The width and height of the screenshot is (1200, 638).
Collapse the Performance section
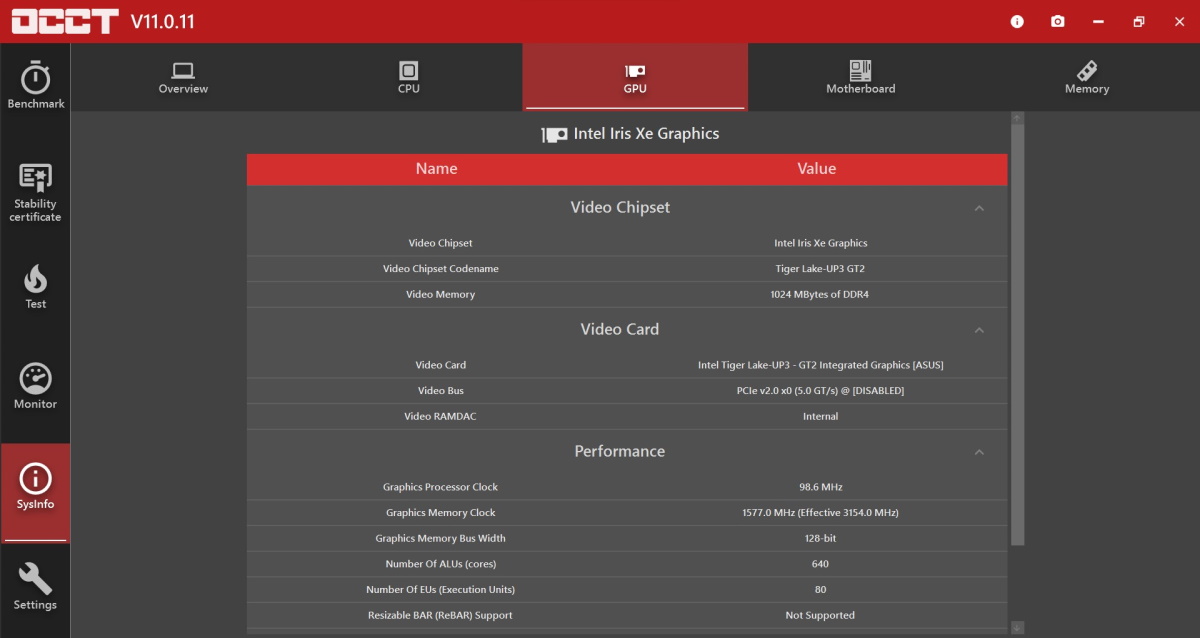[979, 452]
